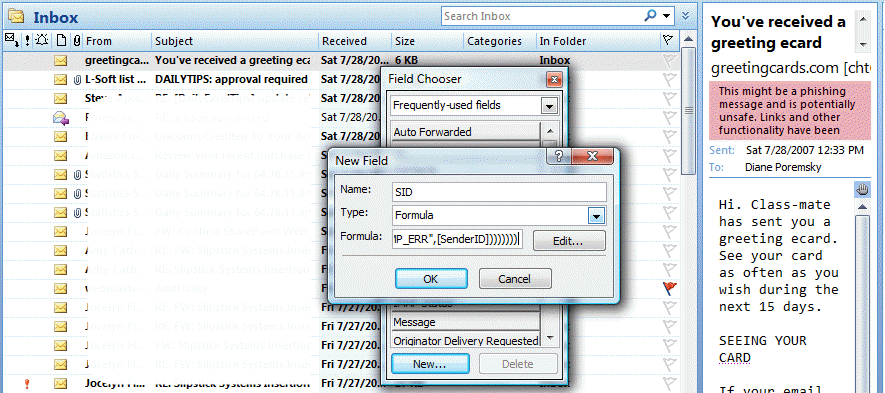Click the hand icon above message body
The width and height of the screenshot is (885, 393).
tap(862, 190)
